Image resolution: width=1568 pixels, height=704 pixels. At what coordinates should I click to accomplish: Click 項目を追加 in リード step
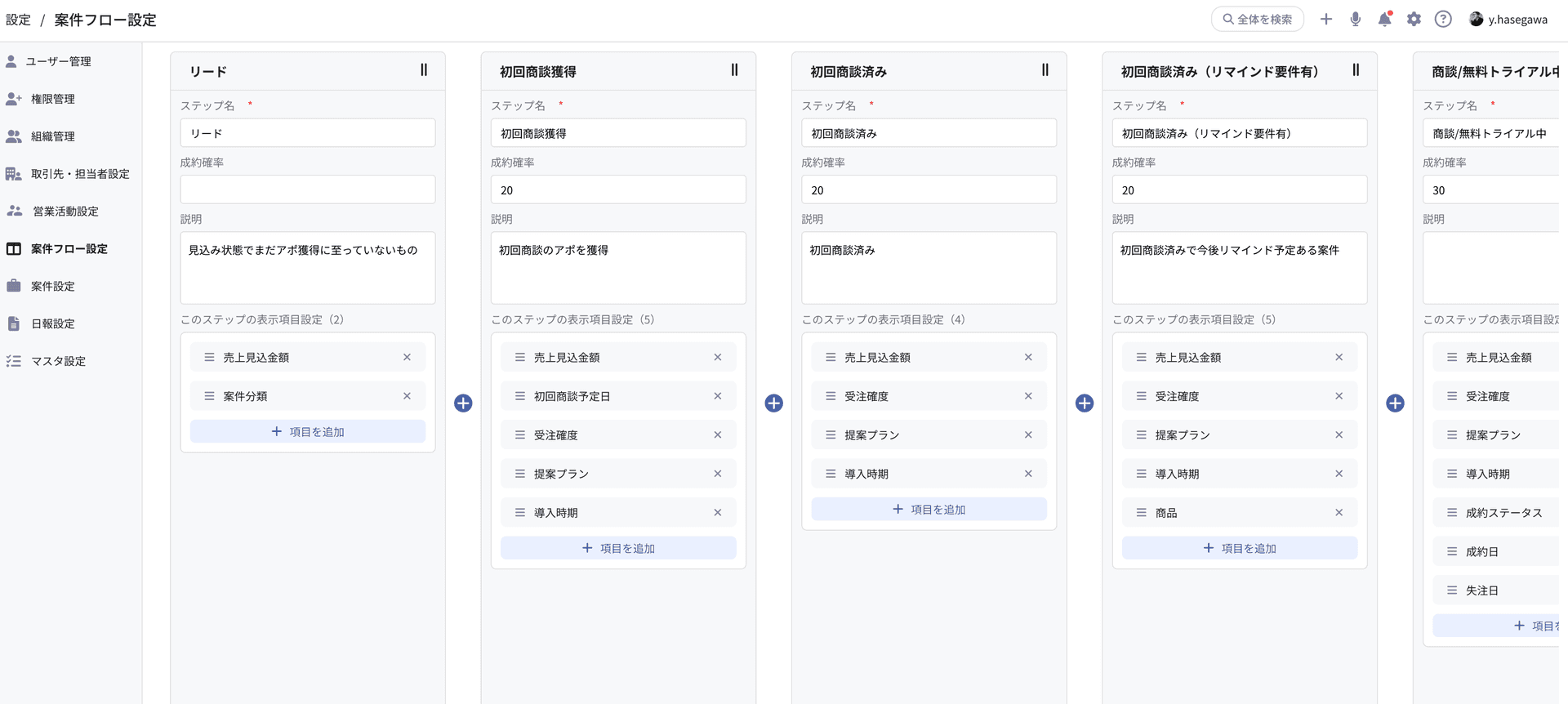[308, 432]
